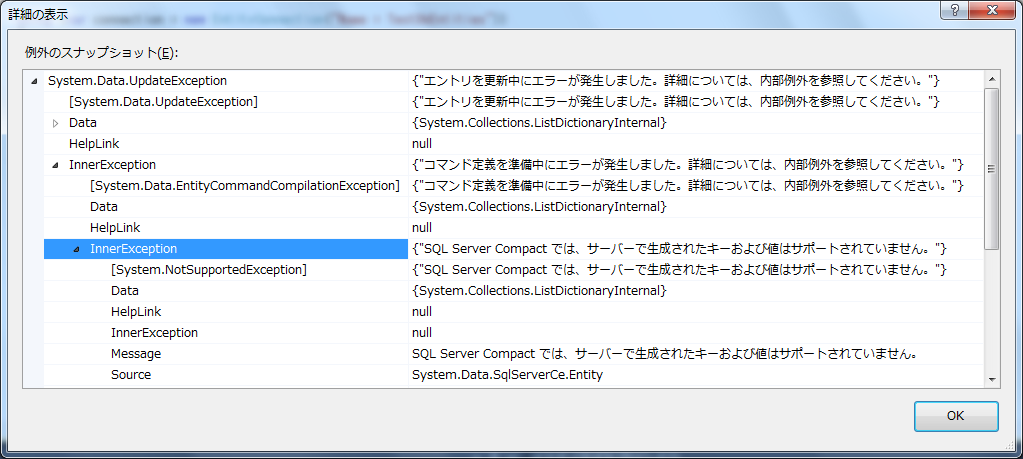The height and width of the screenshot is (459, 1023).
Task: Click the innermost InnerException null row
Action: (x=513, y=333)
